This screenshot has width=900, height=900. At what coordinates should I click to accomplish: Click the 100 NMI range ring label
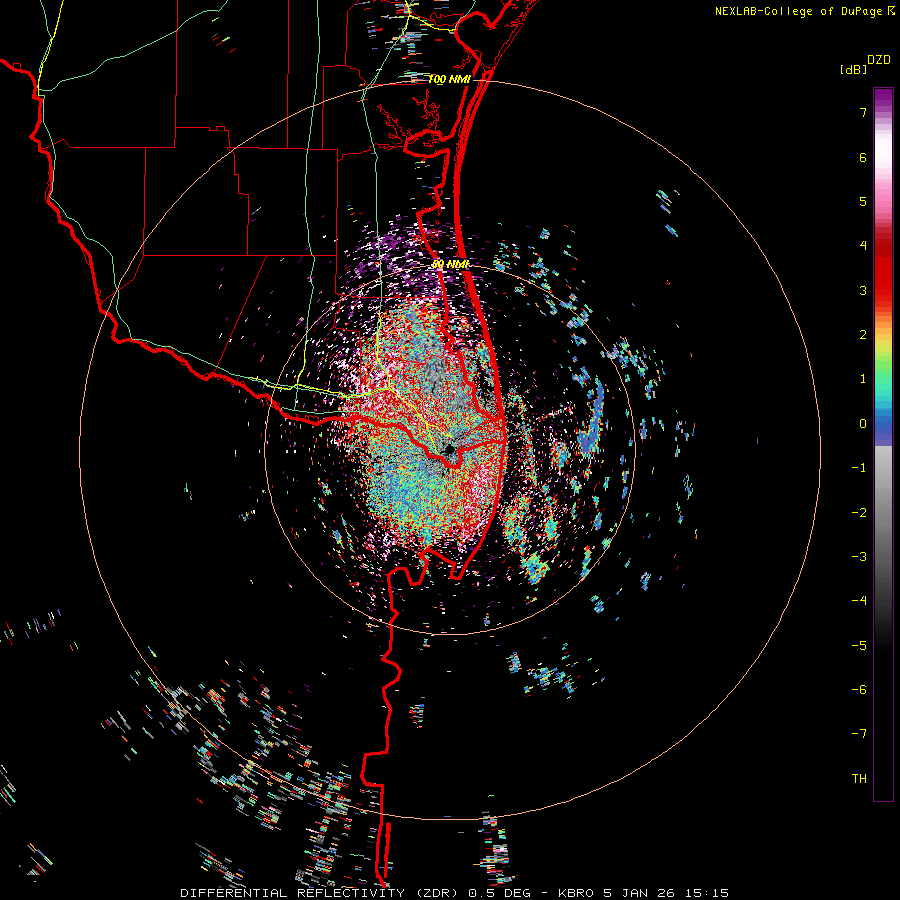click(x=449, y=79)
